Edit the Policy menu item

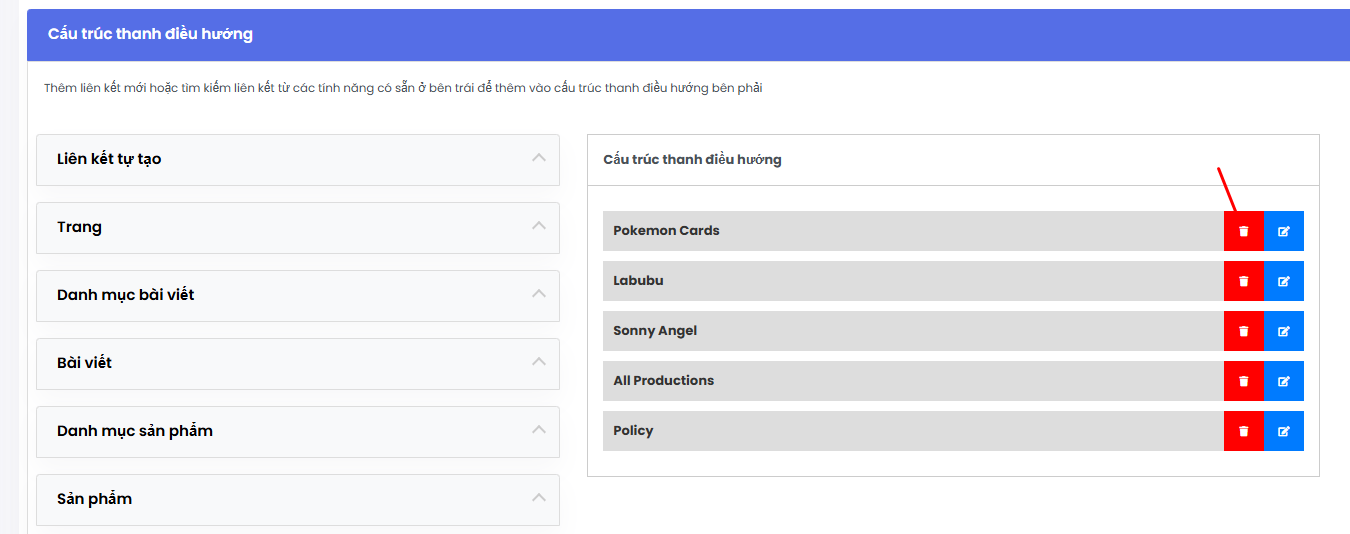click(1284, 431)
